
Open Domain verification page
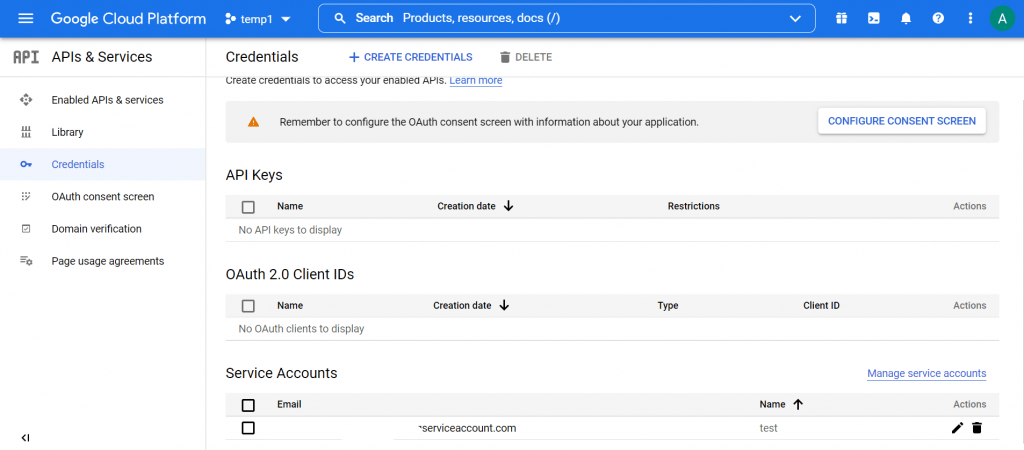click(x=97, y=229)
